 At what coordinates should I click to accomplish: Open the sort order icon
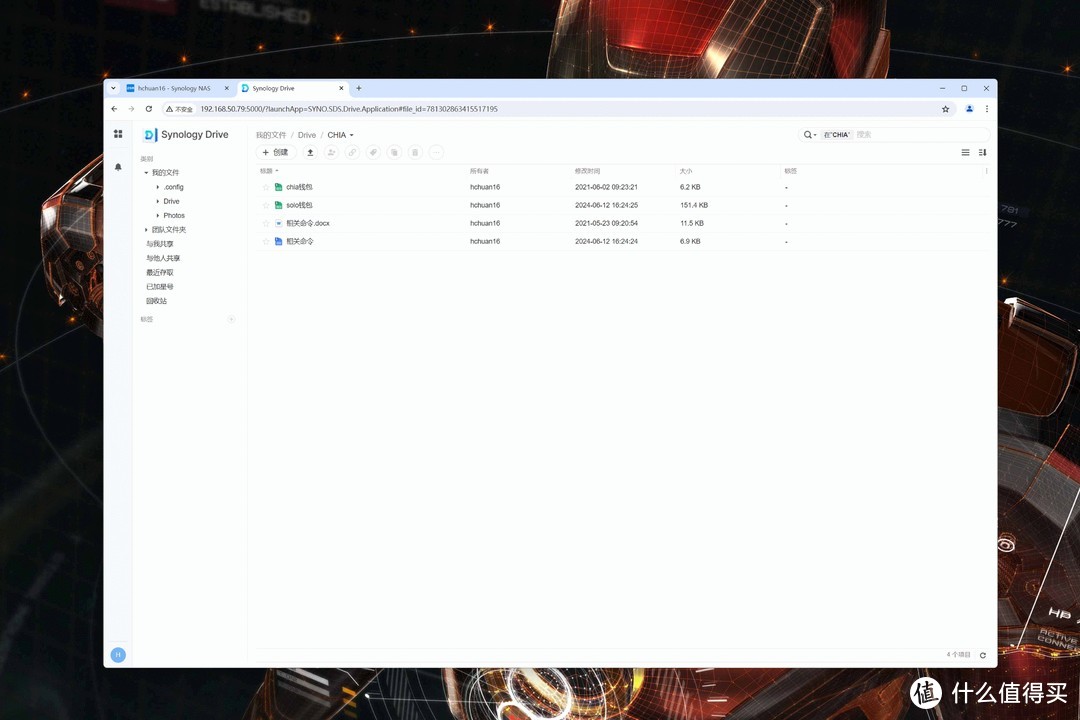click(x=982, y=152)
